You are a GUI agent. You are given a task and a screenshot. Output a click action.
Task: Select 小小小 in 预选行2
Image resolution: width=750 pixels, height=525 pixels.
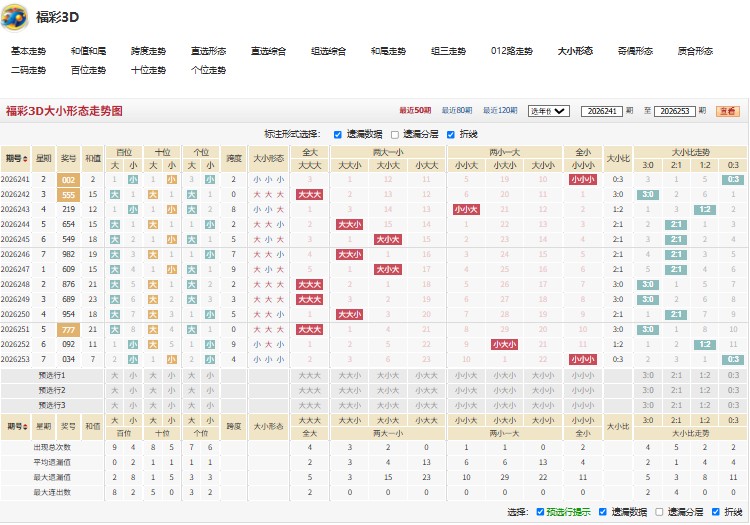tap(583, 391)
